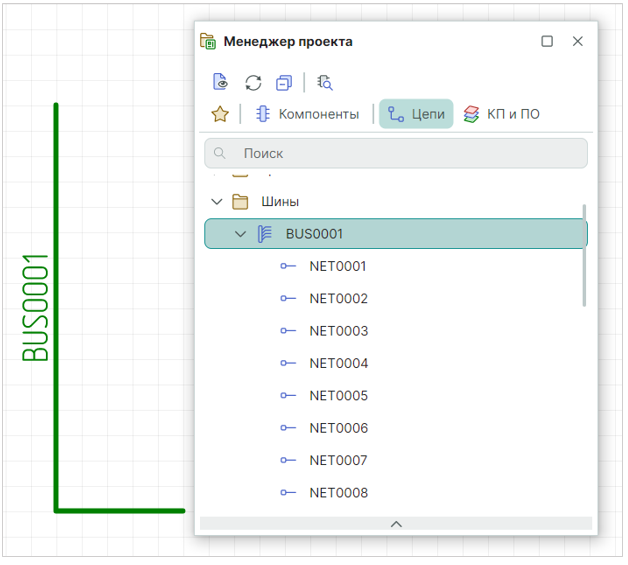
Task: Collapse the panel with bottom chevron bar
Action: pyautogui.click(x=396, y=524)
